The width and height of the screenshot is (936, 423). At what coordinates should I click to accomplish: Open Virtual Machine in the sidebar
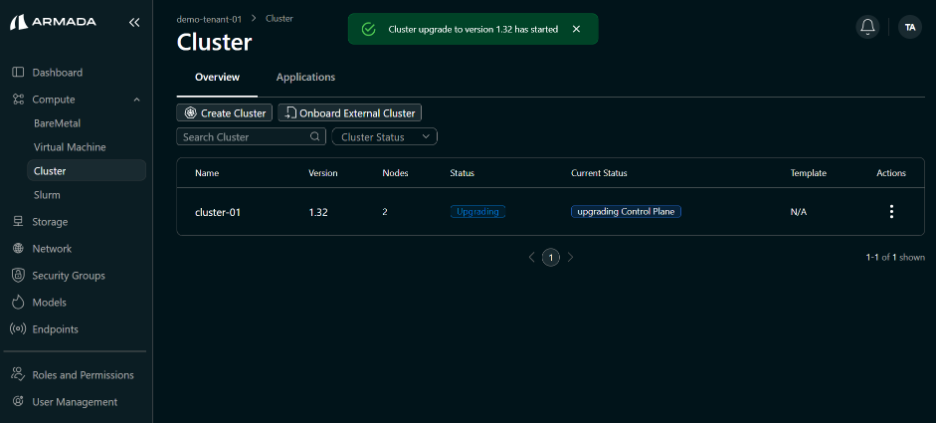[x=70, y=147]
